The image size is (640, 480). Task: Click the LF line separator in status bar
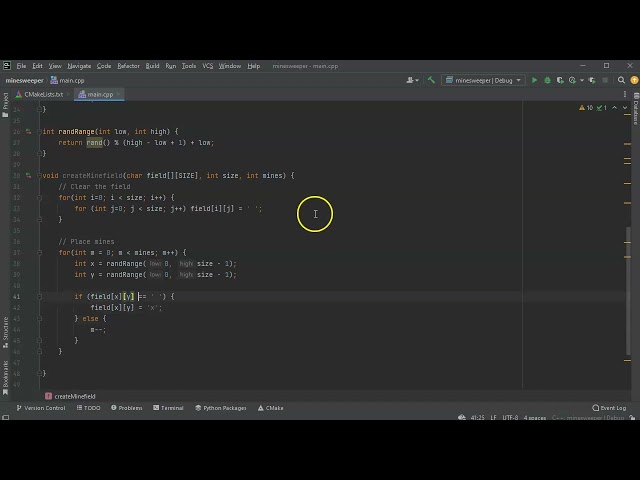[493, 418]
